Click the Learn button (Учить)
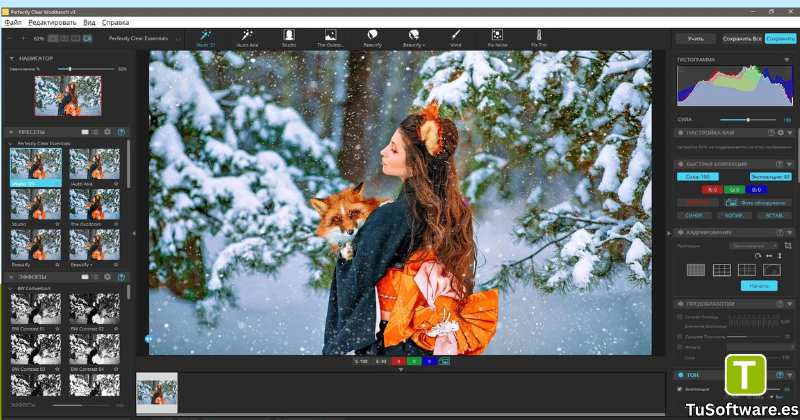 pos(695,39)
